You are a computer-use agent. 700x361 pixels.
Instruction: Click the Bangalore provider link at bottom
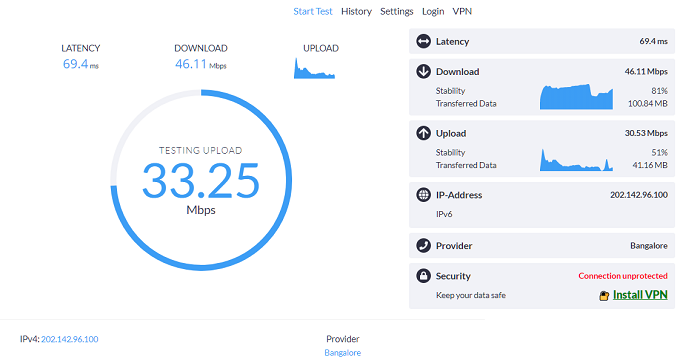pos(342,353)
